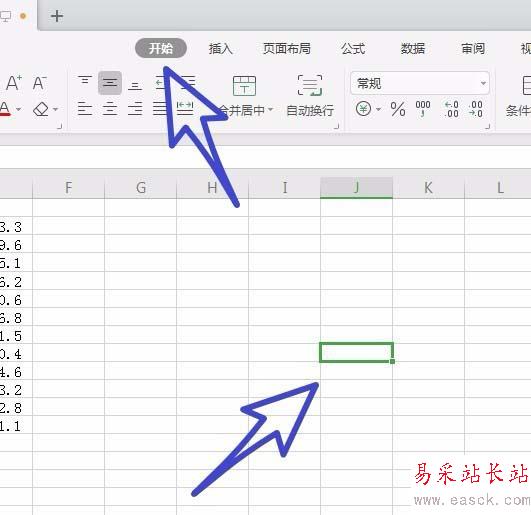
Task: Apply distributed alignment
Action: point(185,109)
